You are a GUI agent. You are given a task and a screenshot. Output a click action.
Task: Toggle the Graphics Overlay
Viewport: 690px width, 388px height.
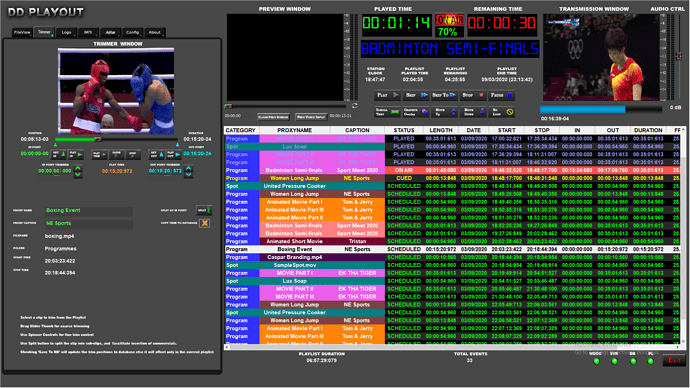(416, 112)
